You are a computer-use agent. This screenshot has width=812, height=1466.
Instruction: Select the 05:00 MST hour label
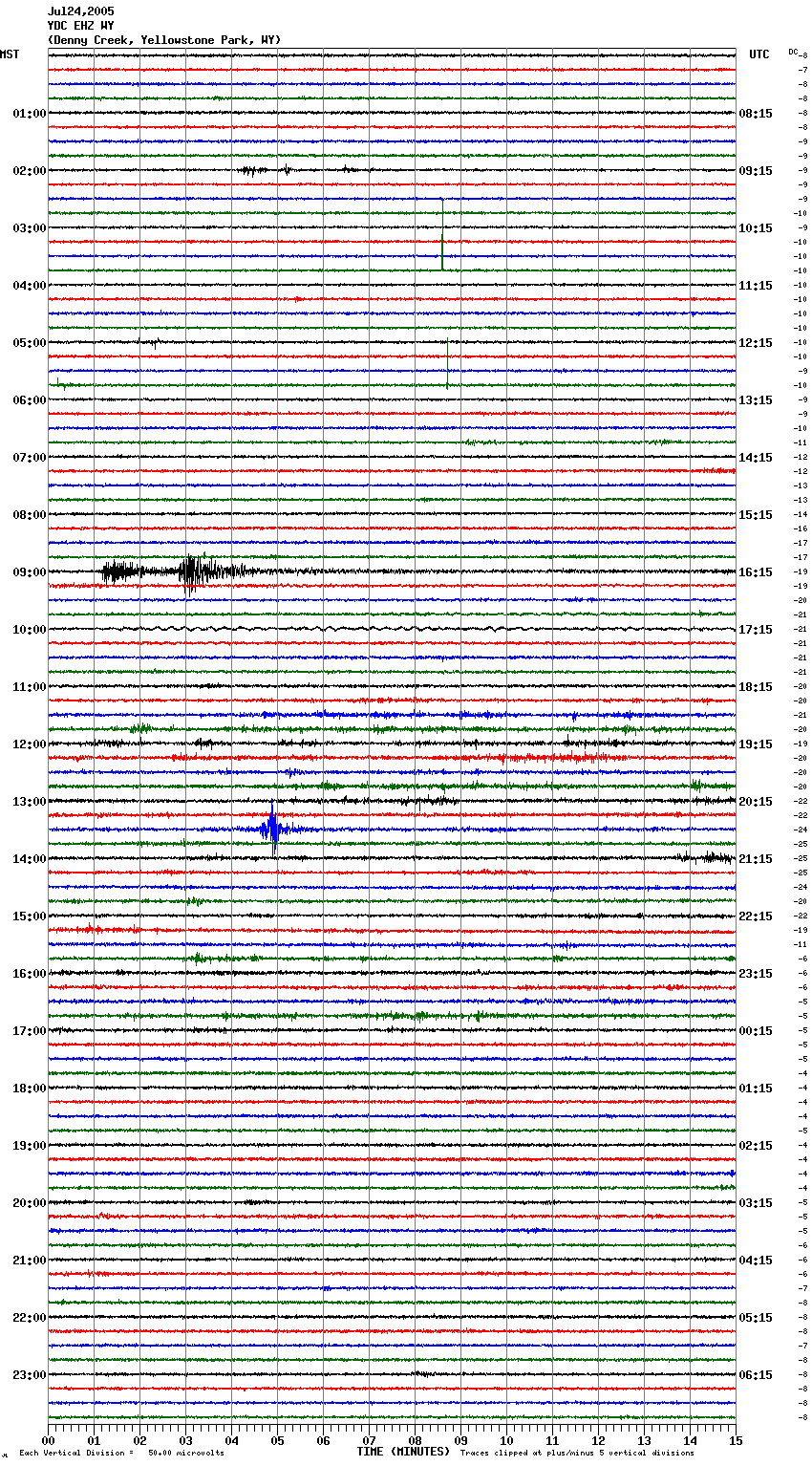pyautogui.click(x=29, y=343)
